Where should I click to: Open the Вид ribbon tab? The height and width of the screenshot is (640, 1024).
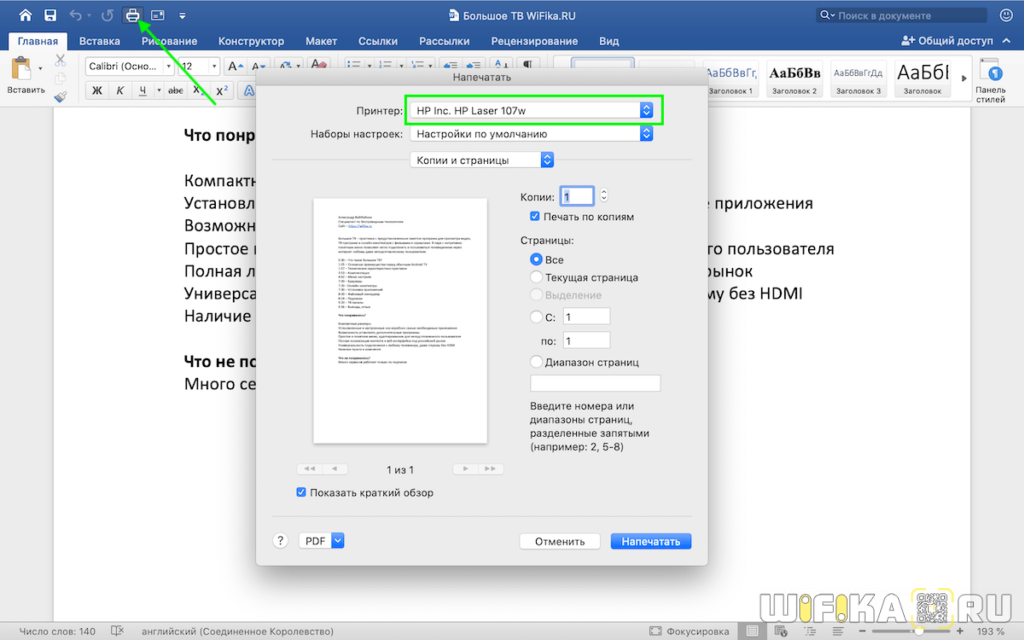tap(612, 41)
